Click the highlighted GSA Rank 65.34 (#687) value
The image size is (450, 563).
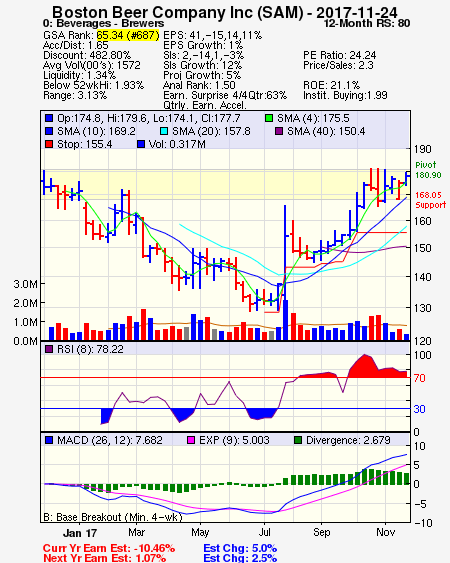[128, 35]
